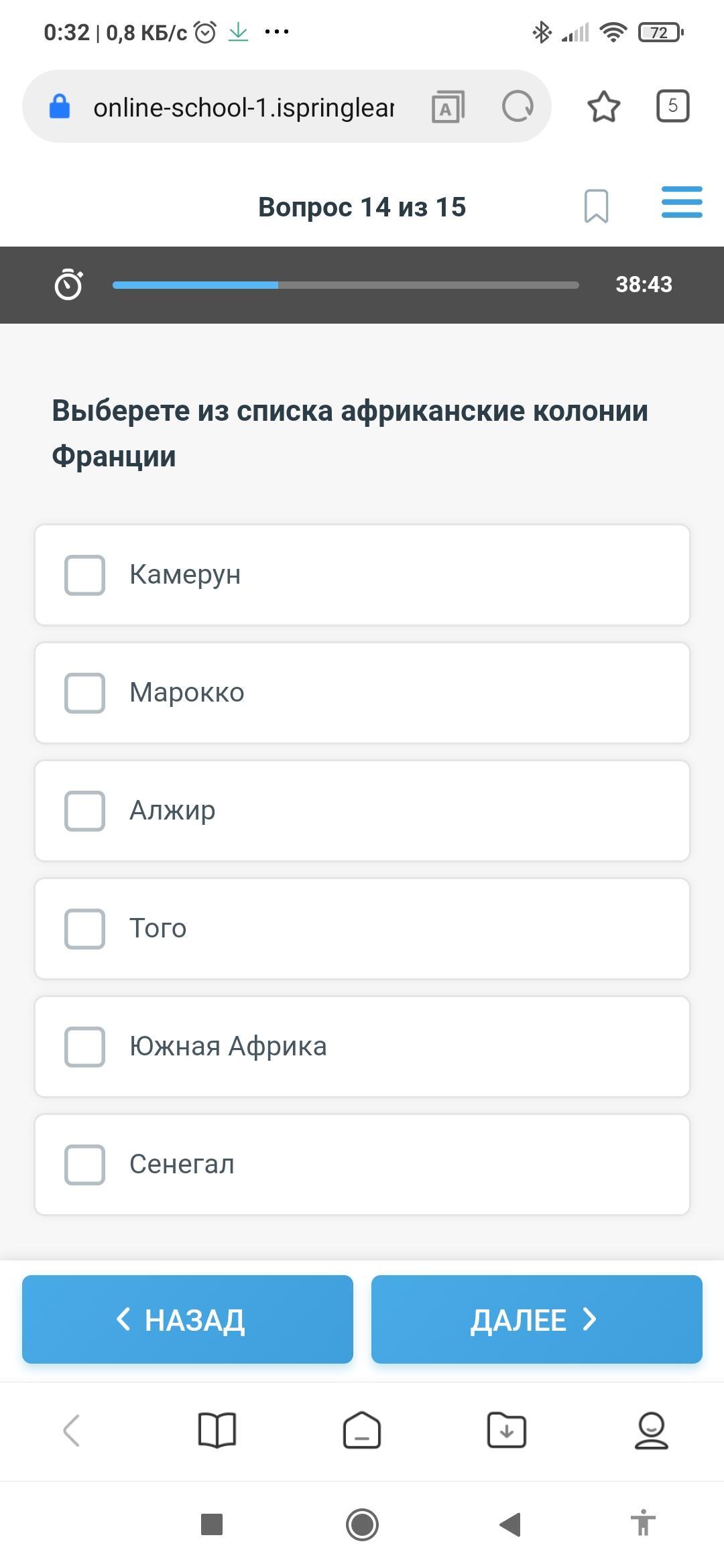Click the НАЗАД button
Viewport: 724px width, 1568px height.
[188, 1319]
